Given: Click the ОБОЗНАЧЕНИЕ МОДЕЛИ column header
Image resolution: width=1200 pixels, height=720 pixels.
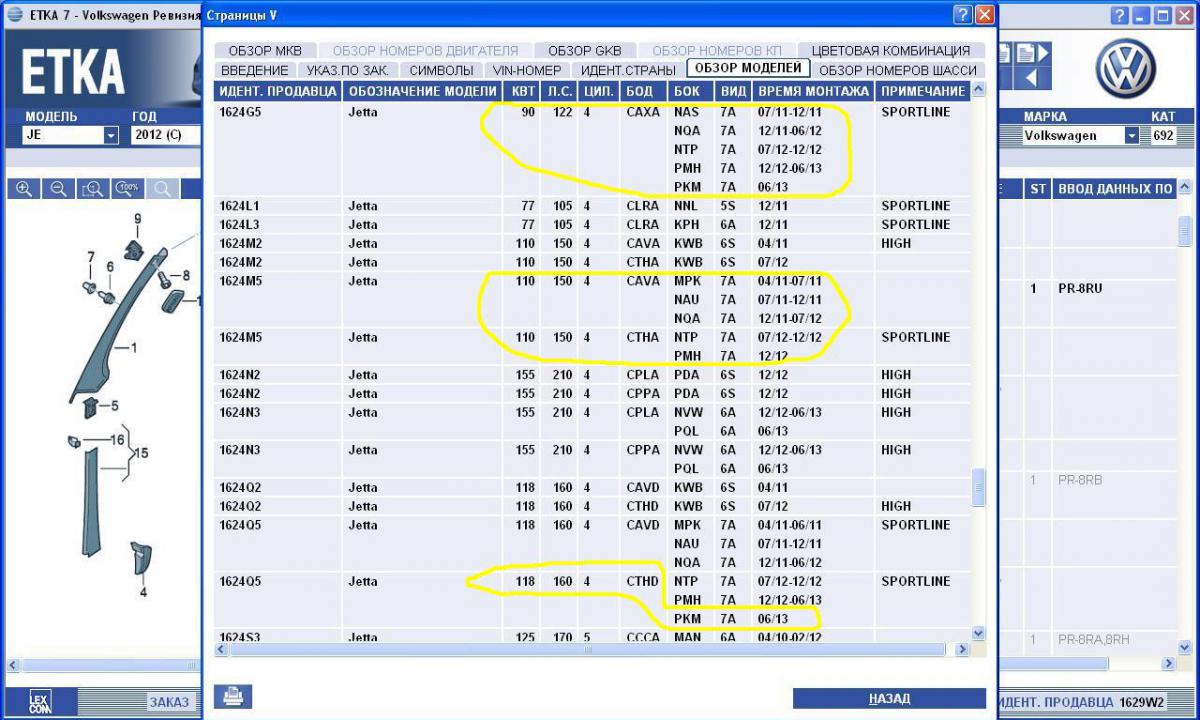Looking at the screenshot, I should pos(423,91).
